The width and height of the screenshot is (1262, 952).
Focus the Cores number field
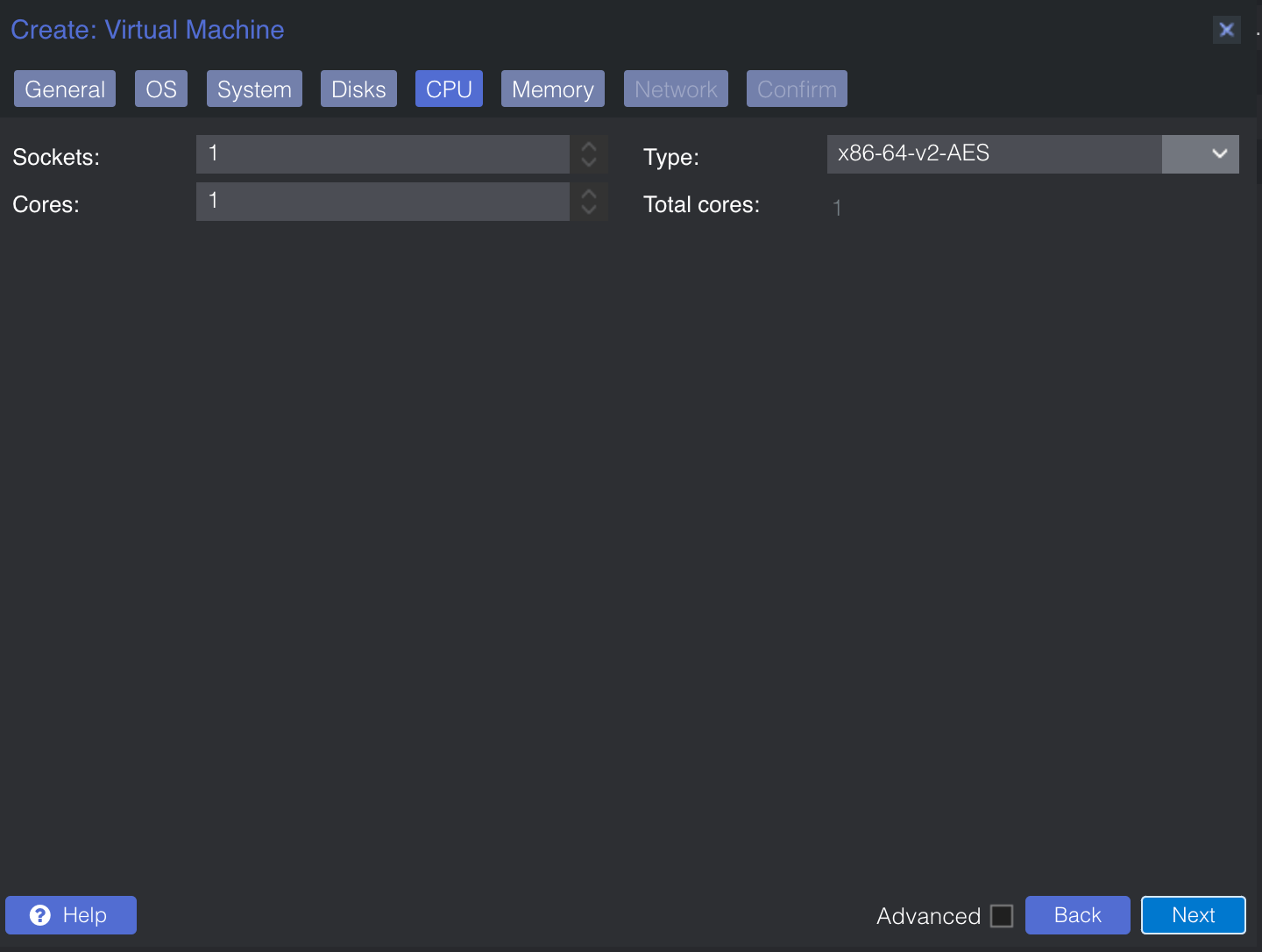point(382,202)
